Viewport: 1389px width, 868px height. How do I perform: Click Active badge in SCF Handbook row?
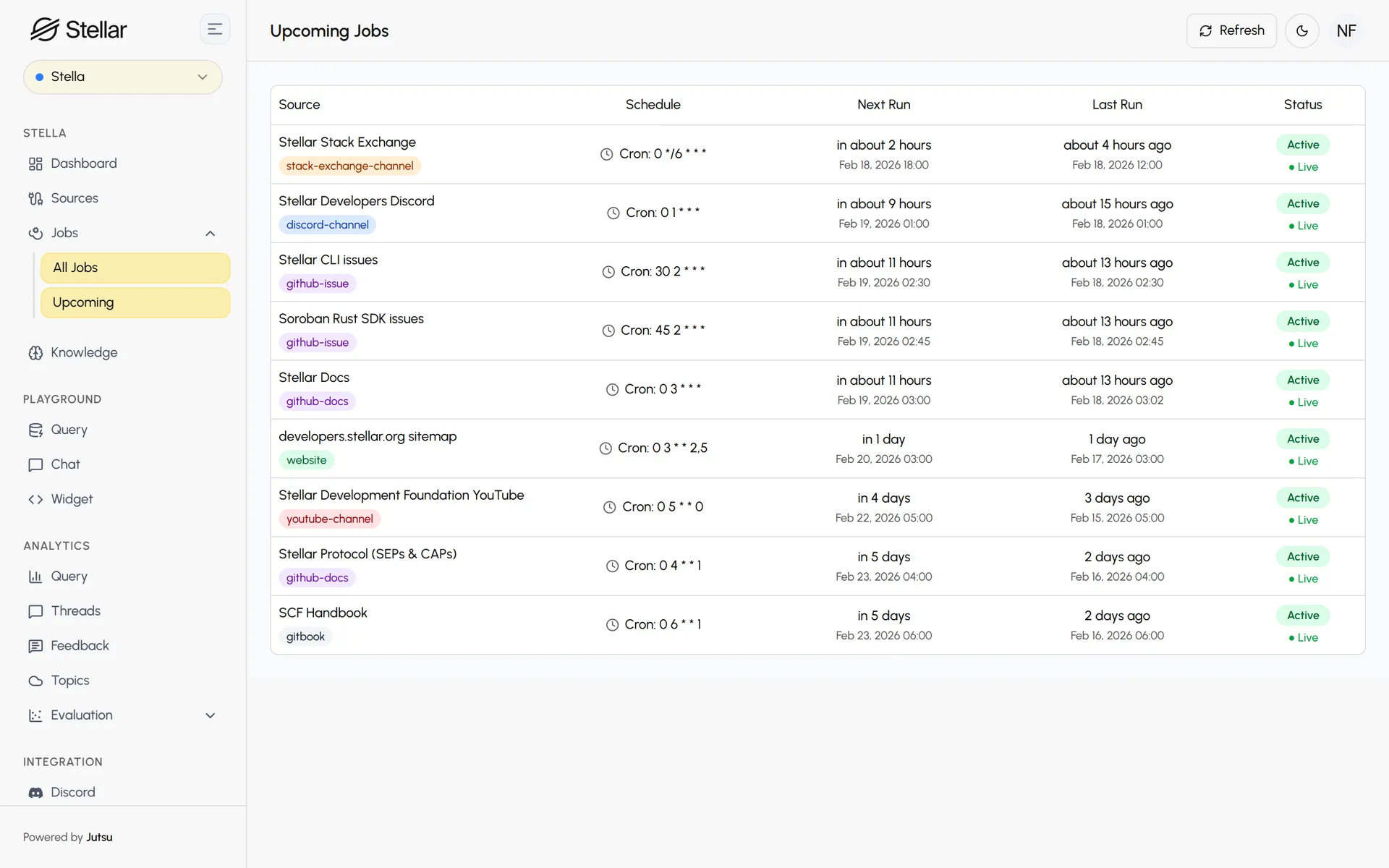(x=1302, y=616)
